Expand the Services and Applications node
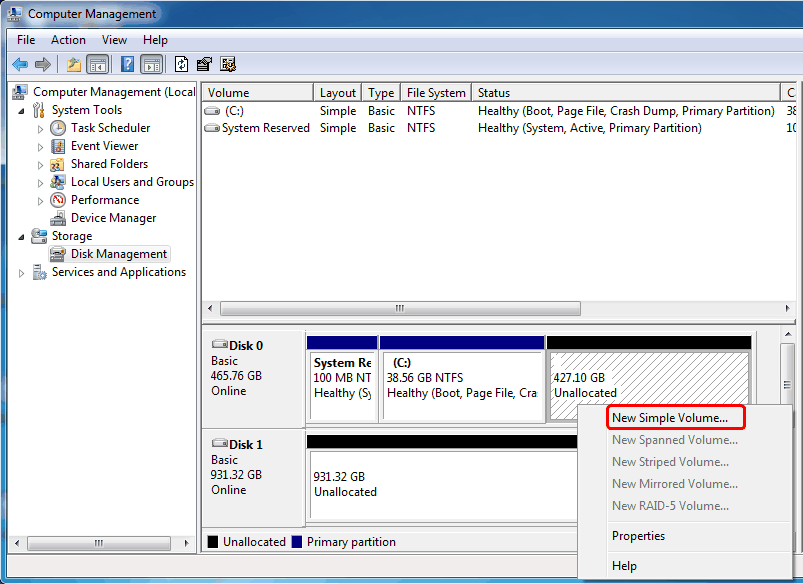803x584 pixels. [x=21, y=273]
